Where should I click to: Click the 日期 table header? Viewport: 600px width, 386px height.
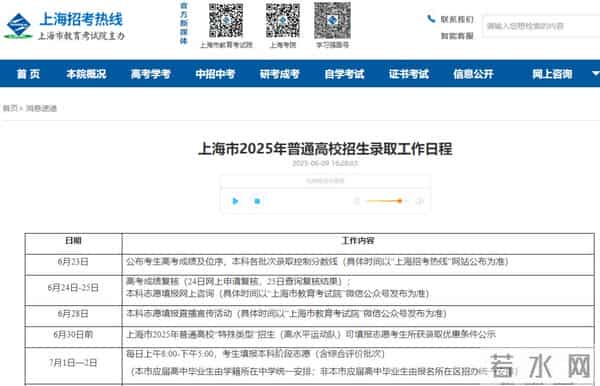click(x=73, y=241)
